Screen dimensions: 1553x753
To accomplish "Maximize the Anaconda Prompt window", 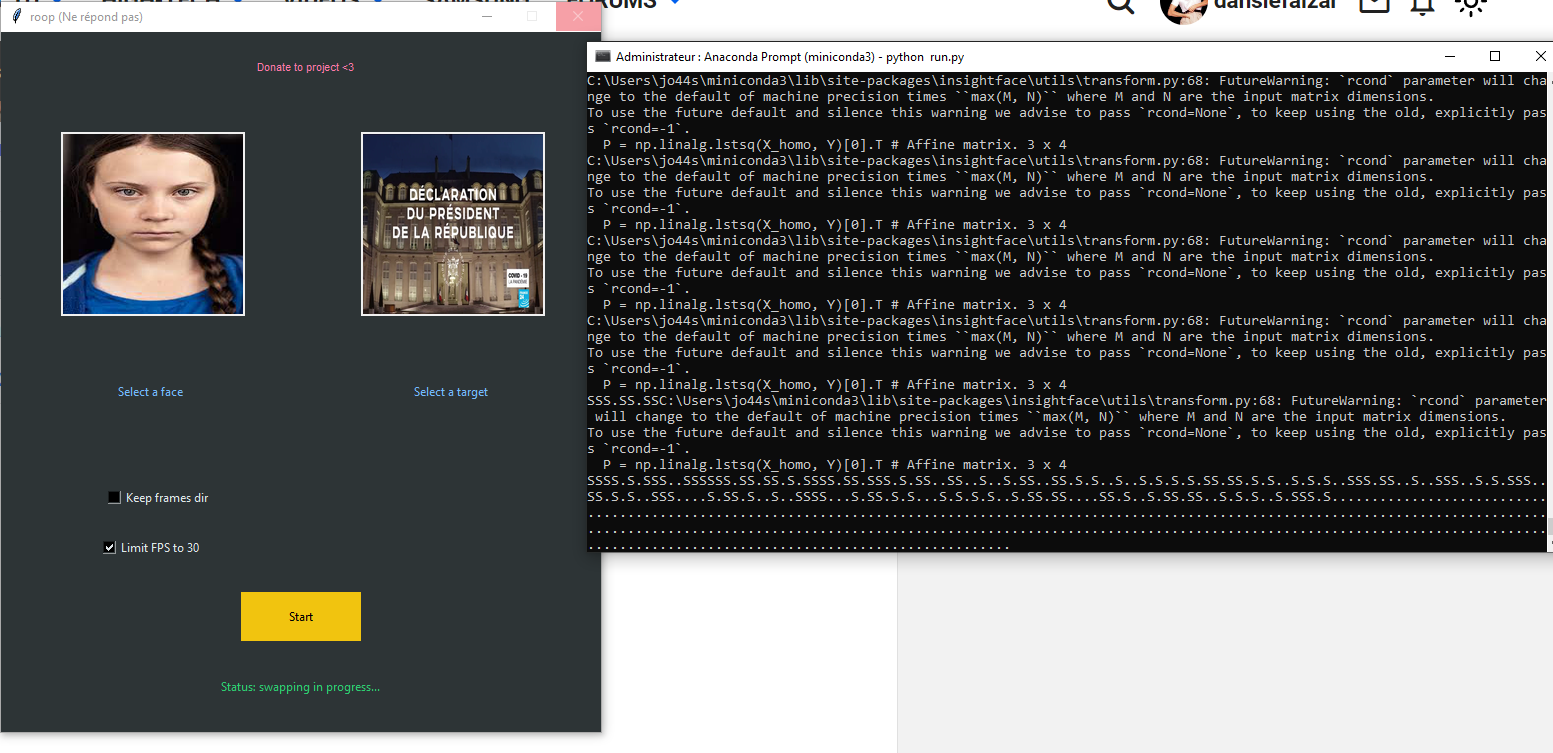I will (1495, 56).
